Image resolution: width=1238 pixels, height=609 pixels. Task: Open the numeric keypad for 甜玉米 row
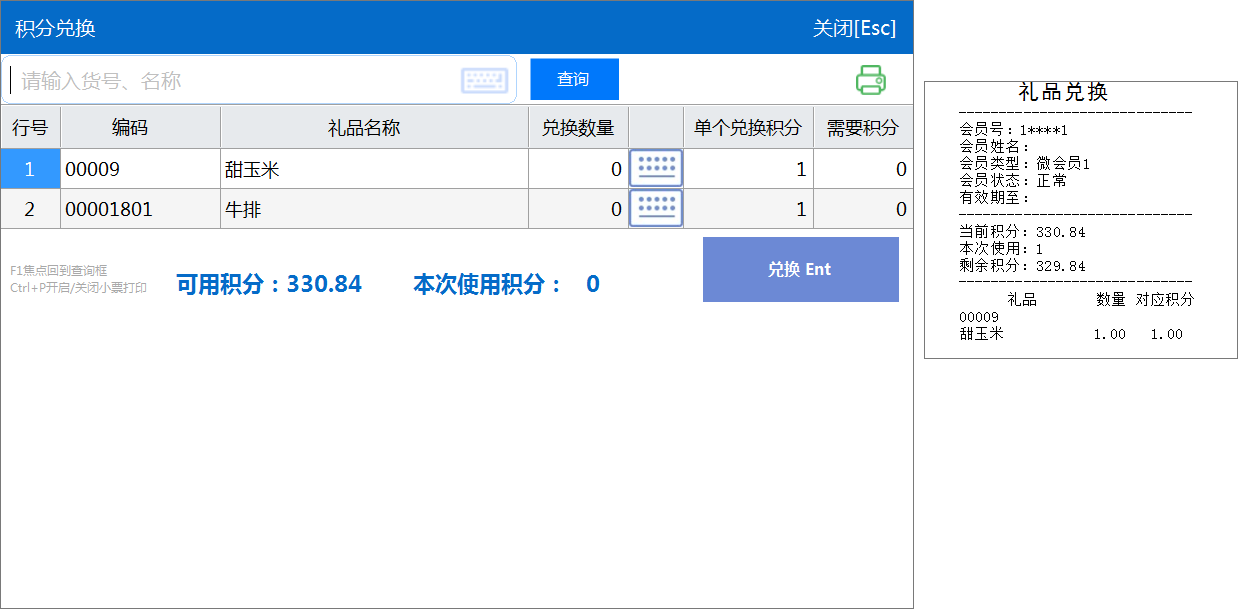[655, 169]
